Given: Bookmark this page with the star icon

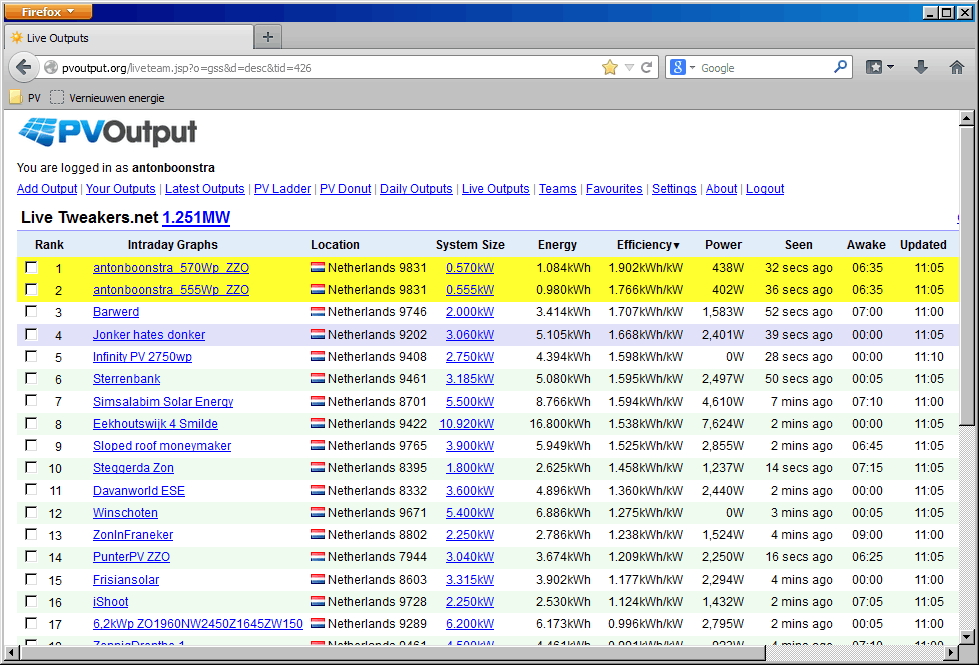Looking at the screenshot, I should (x=609, y=68).
